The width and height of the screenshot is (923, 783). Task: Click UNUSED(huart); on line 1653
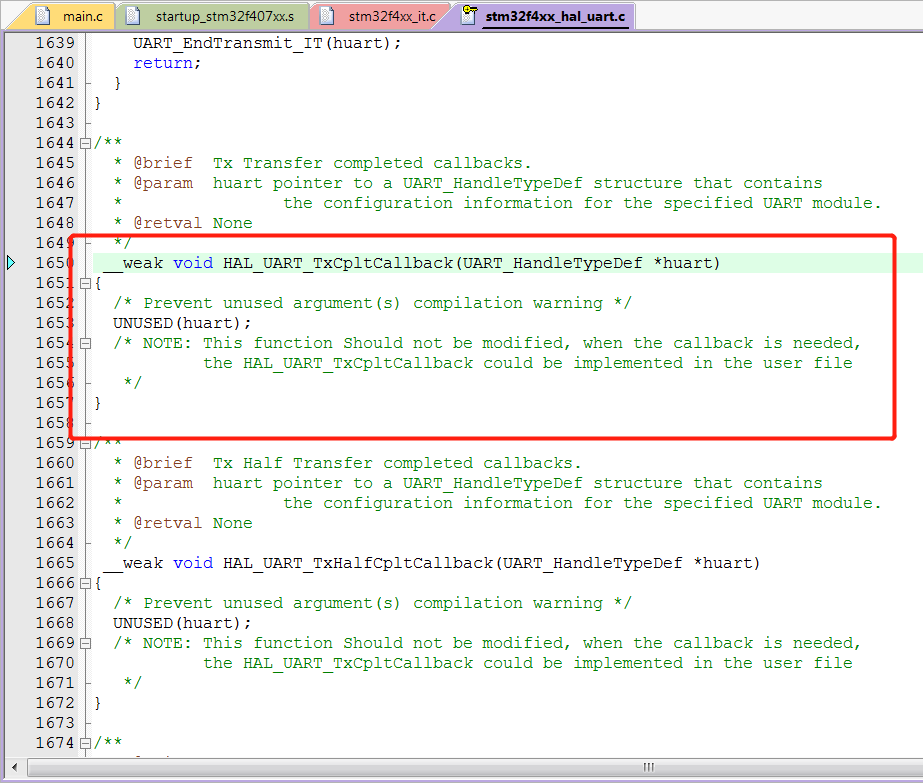coord(182,323)
